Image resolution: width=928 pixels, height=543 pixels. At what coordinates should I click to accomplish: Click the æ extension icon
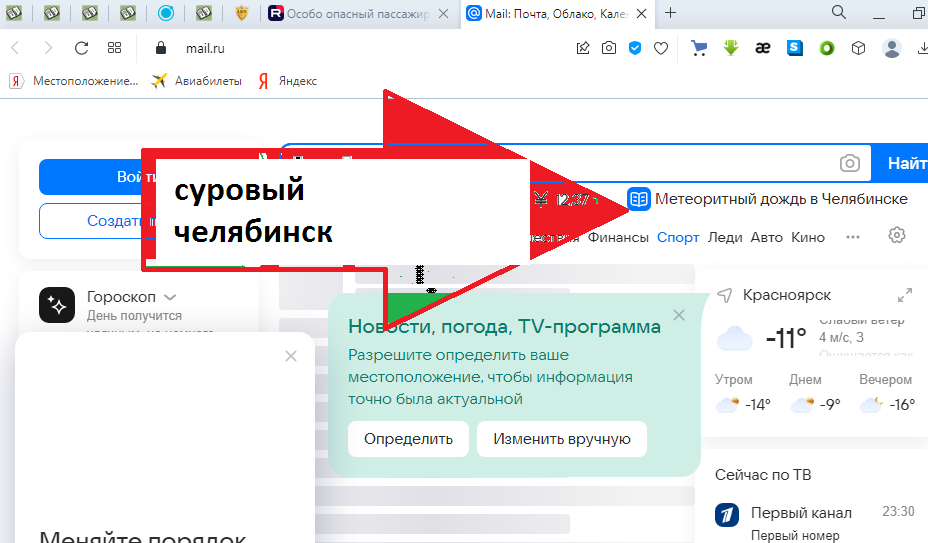(x=763, y=48)
